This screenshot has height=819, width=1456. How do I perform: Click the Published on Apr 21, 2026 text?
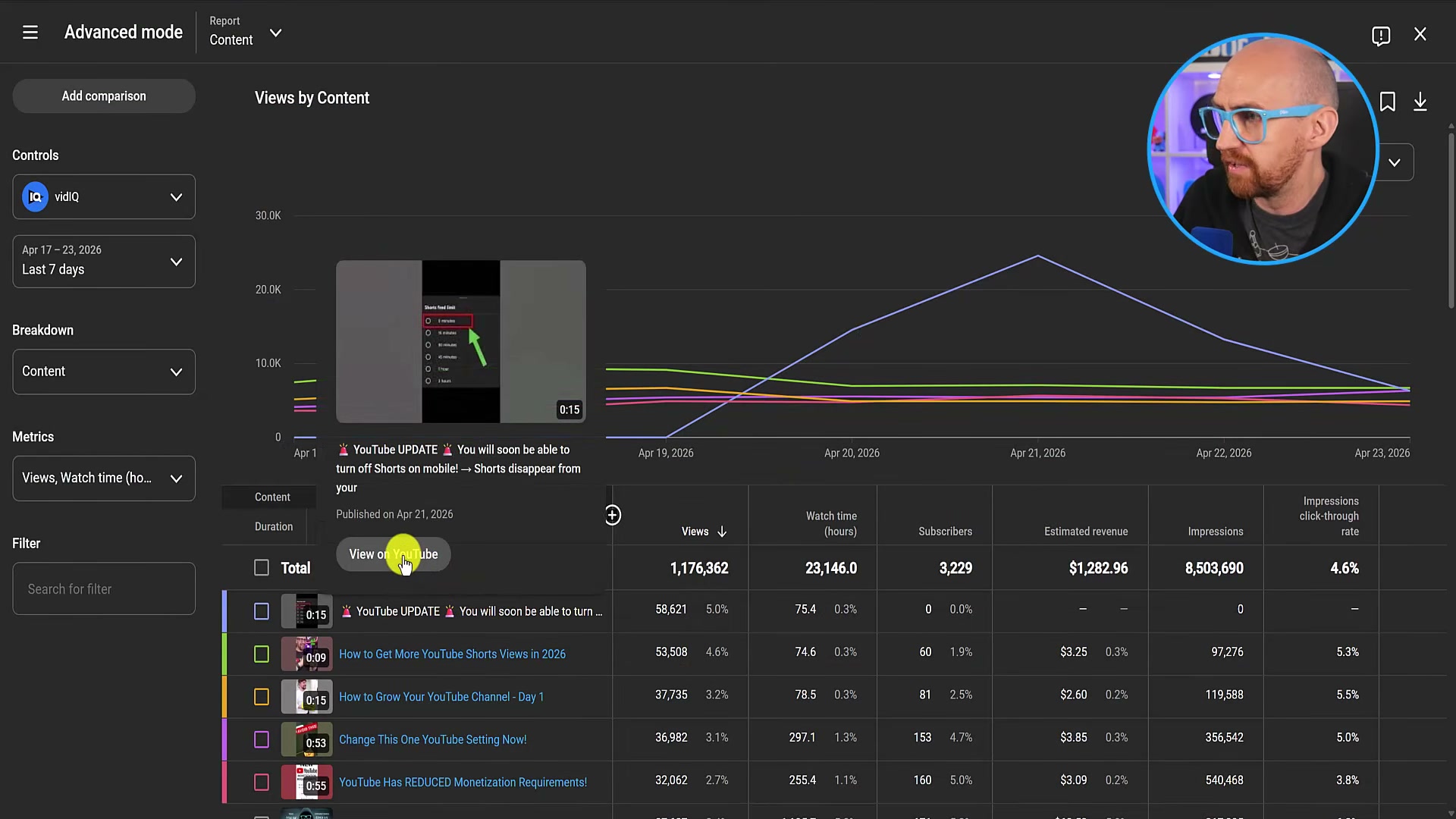point(394,515)
